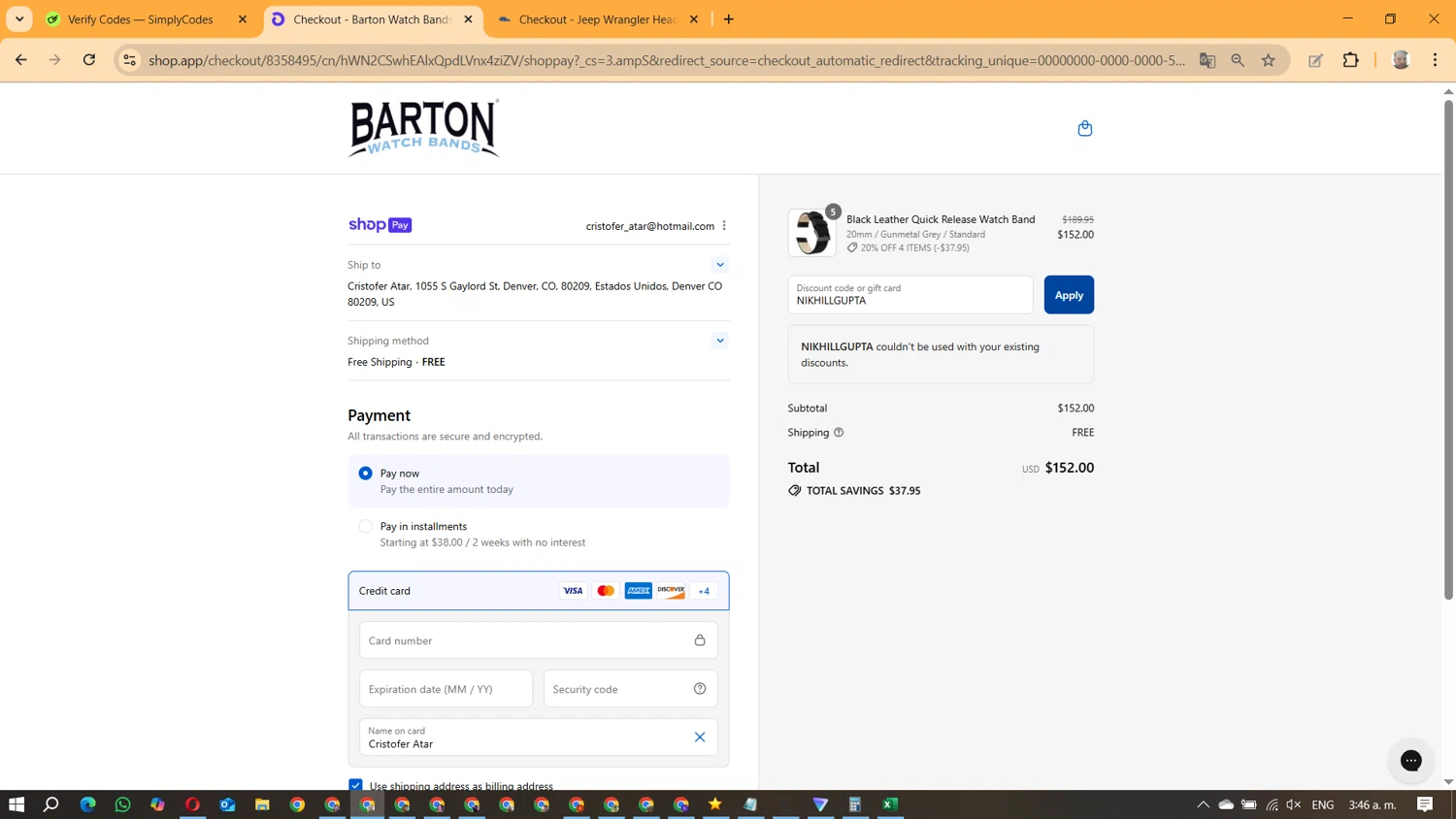Select the Credit card payment header

tap(539, 591)
